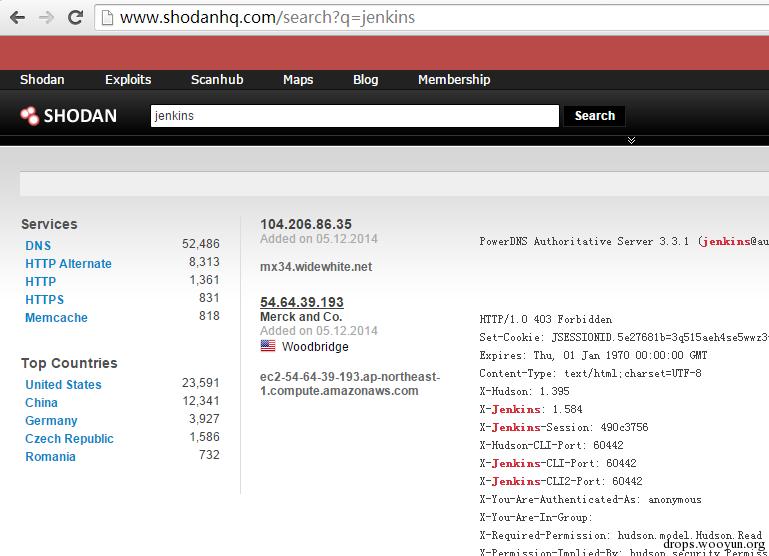This screenshot has height=556, width=769.
Task: Click the Search button
Action: point(594,116)
